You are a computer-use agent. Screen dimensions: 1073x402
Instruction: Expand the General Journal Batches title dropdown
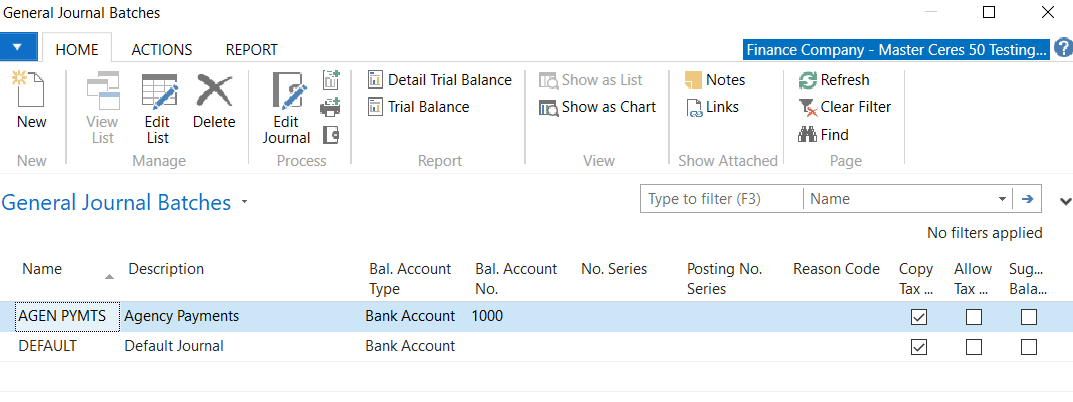pos(244,203)
